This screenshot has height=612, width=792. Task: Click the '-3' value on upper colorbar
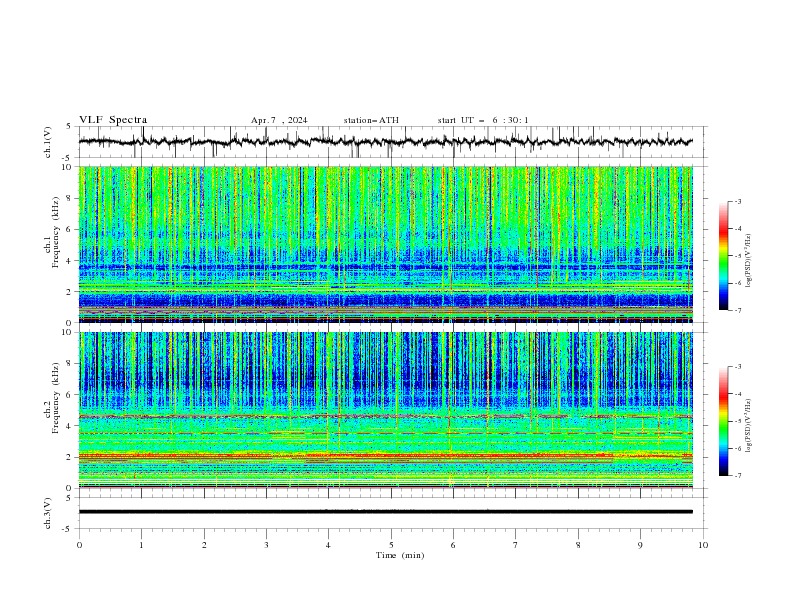[x=738, y=201]
